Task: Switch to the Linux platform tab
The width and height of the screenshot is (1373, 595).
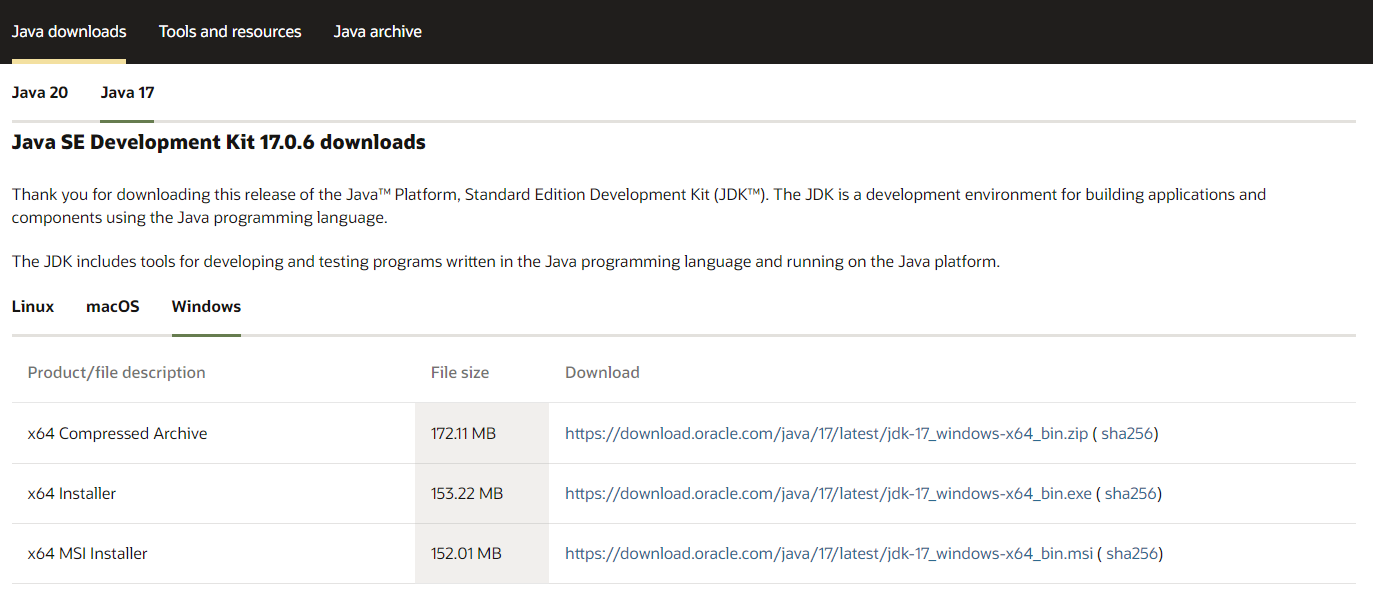Action: [x=33, y=306]
